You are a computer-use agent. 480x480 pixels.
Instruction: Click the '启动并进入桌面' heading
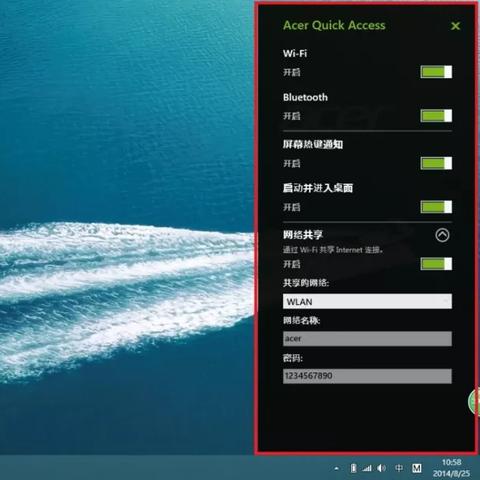pos(318,188)
